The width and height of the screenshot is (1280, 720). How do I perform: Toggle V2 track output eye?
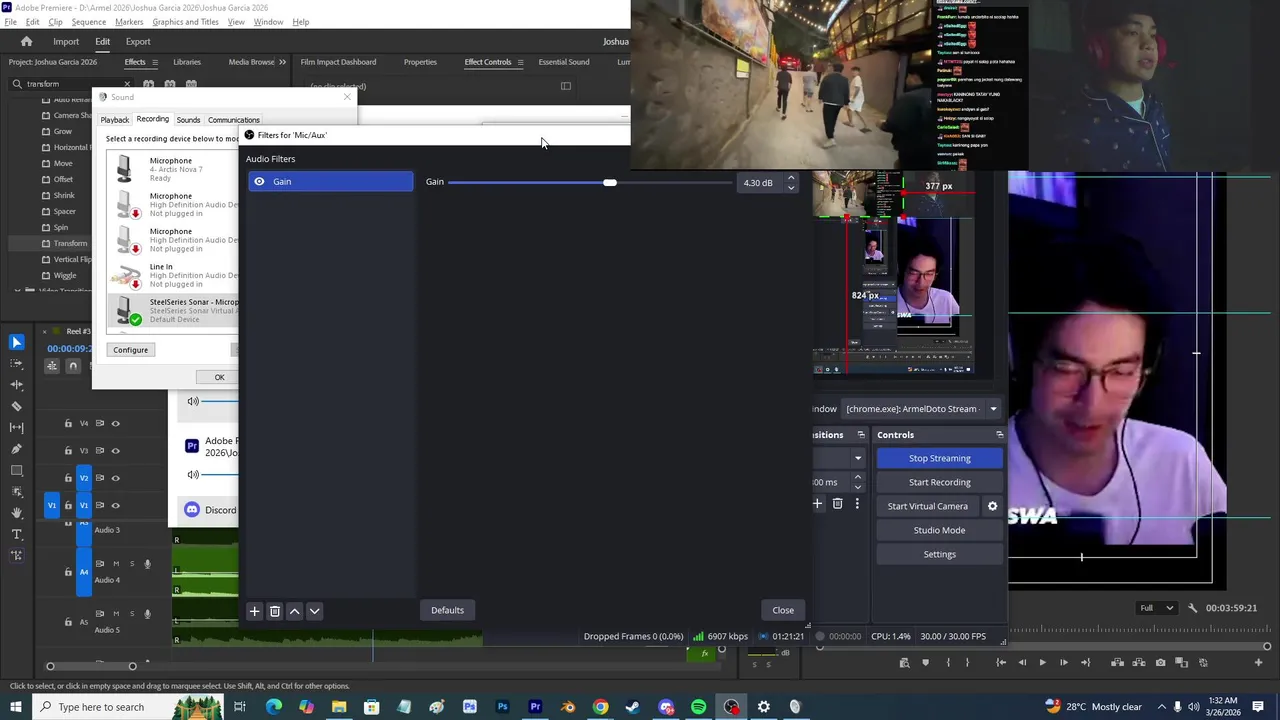115,478
